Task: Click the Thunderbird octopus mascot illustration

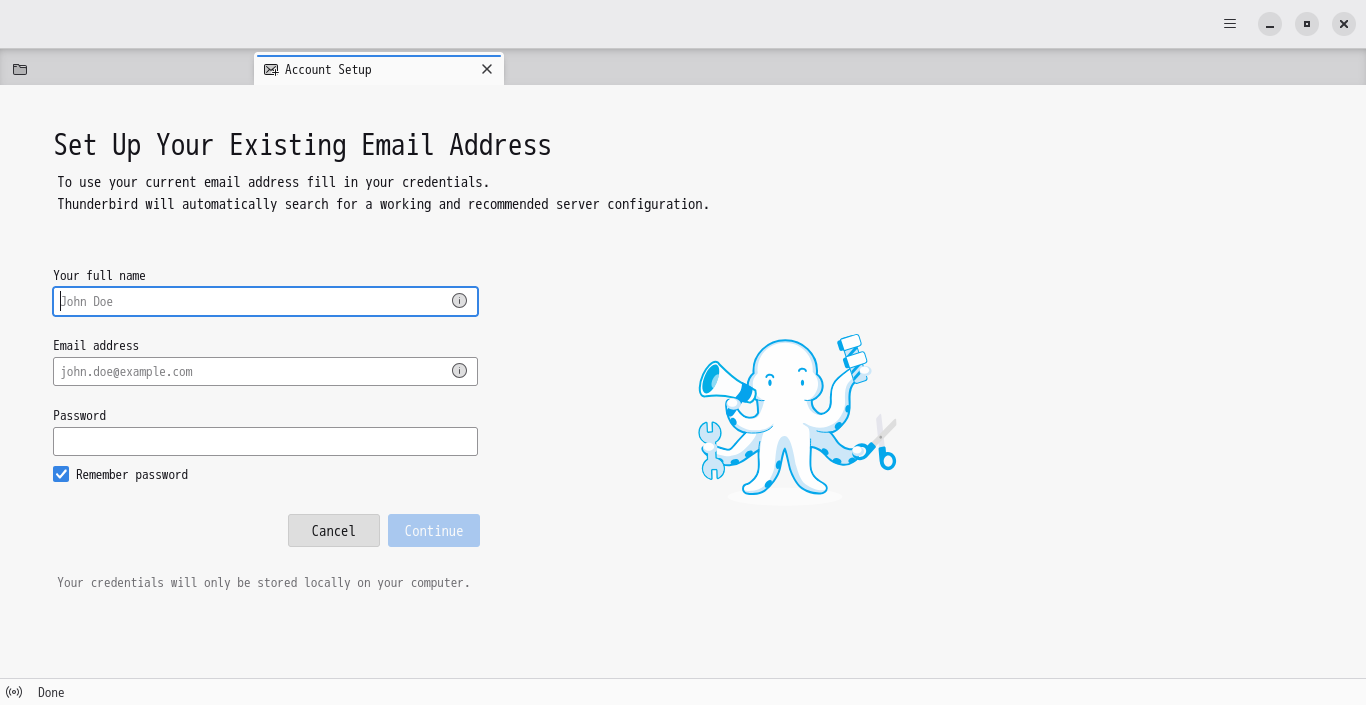Action: pyautogui.click(x=795, y=417)
